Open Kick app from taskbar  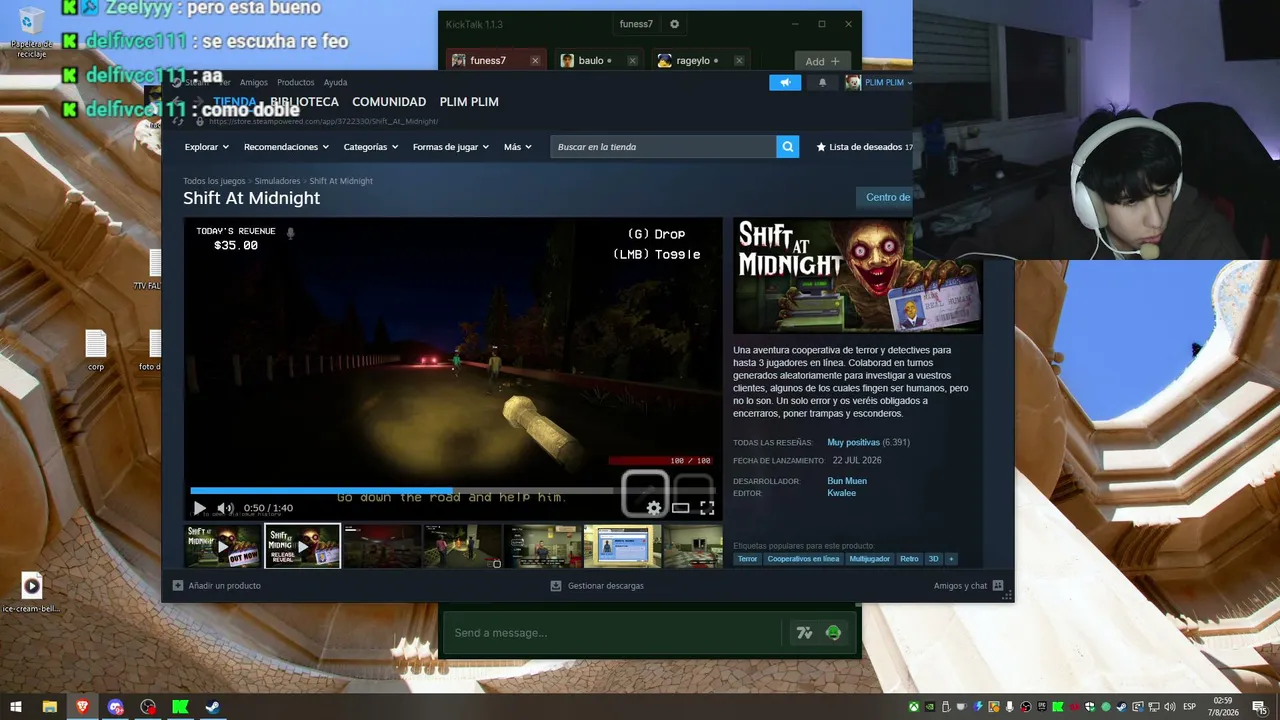180,707
